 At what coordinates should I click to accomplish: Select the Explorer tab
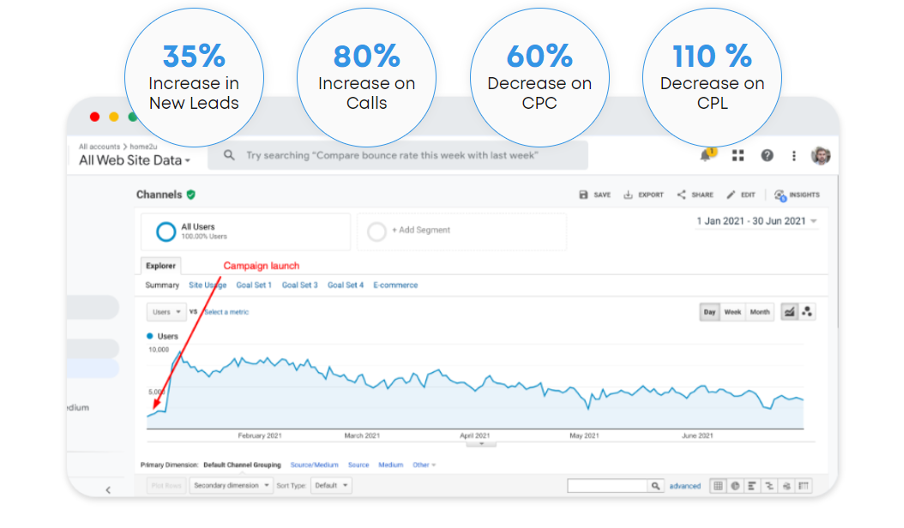coord(161,266)
